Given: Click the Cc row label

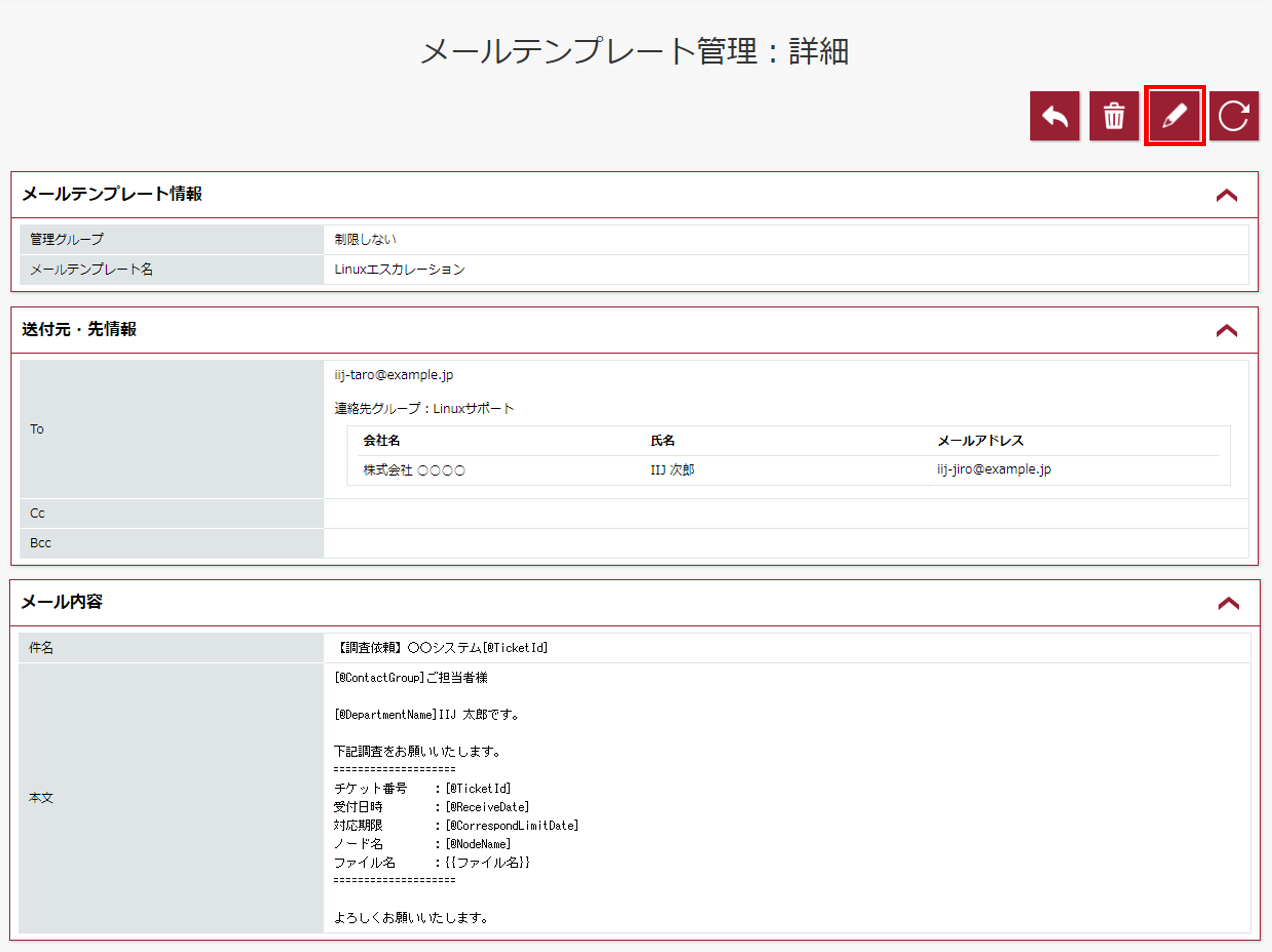Looking at the screenshot, I should click(37, 513).
